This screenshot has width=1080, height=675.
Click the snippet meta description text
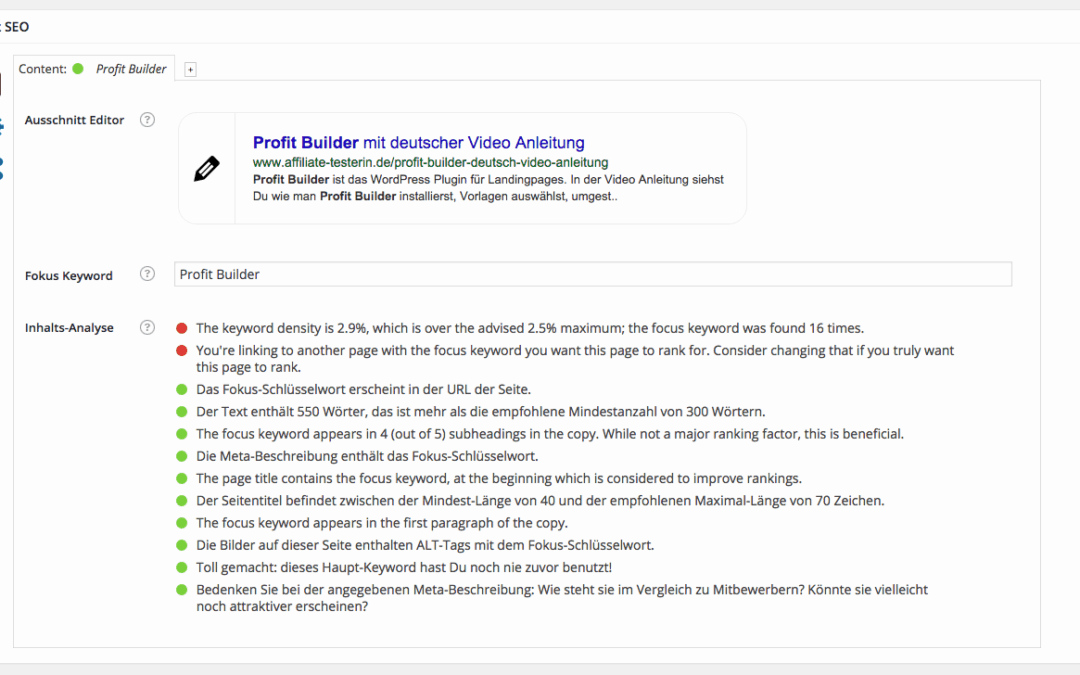pyautogui.click(x=488, y=188)
